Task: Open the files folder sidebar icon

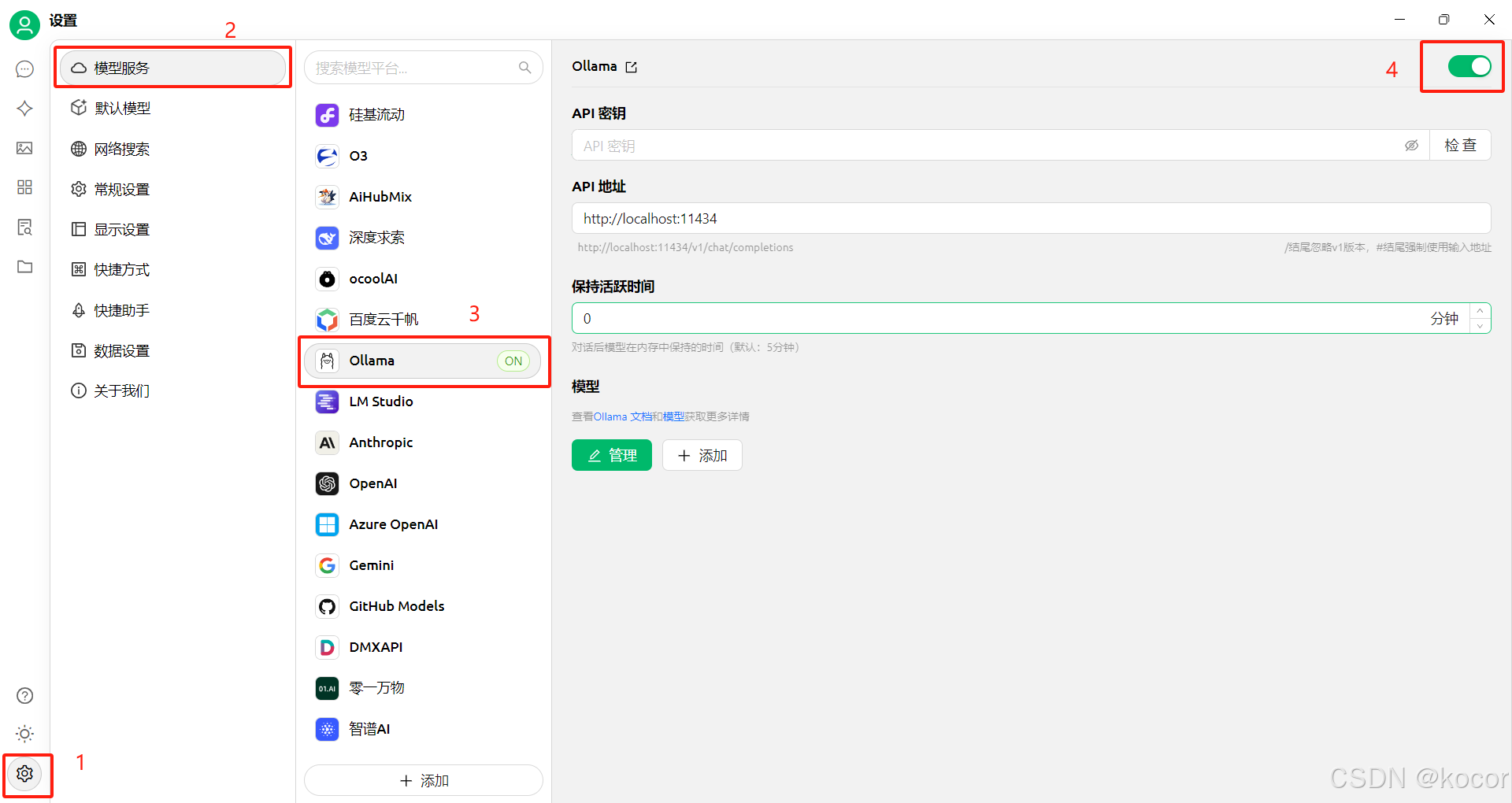Action: [x=24, y=267]
